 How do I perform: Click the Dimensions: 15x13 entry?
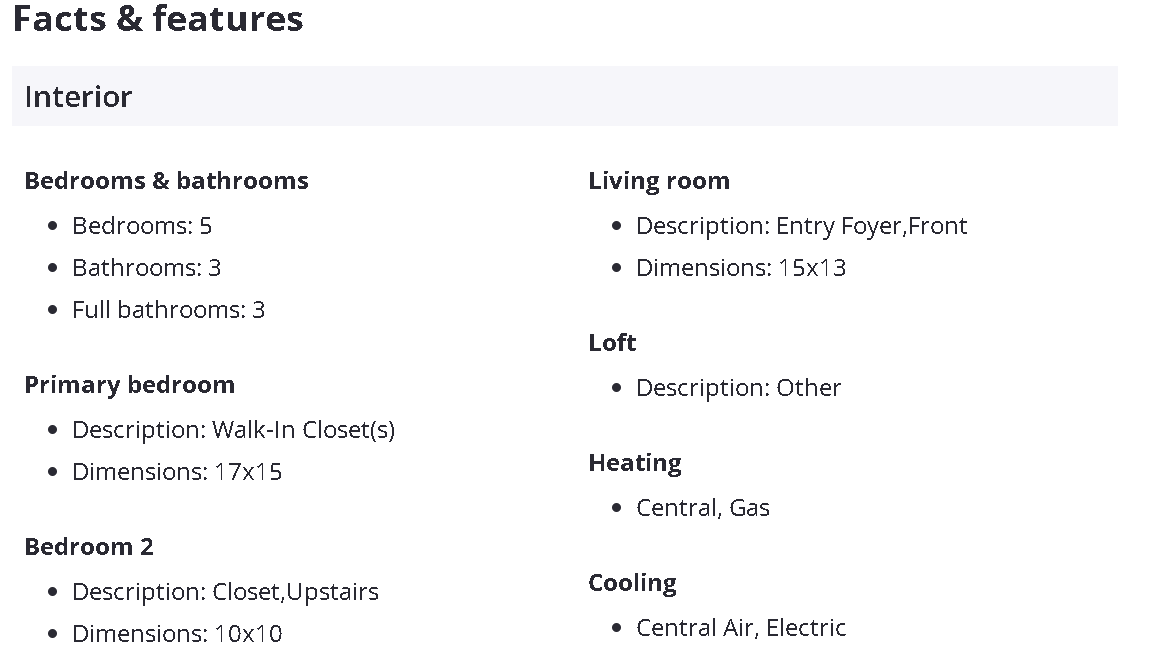(x=741, y=268)
